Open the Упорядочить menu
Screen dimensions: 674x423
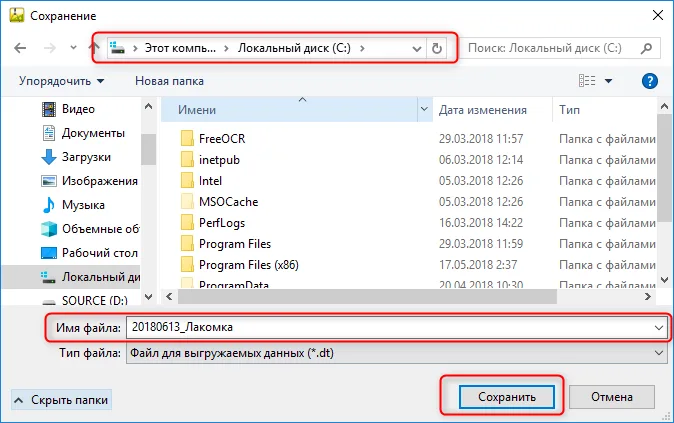coord(61,81)
